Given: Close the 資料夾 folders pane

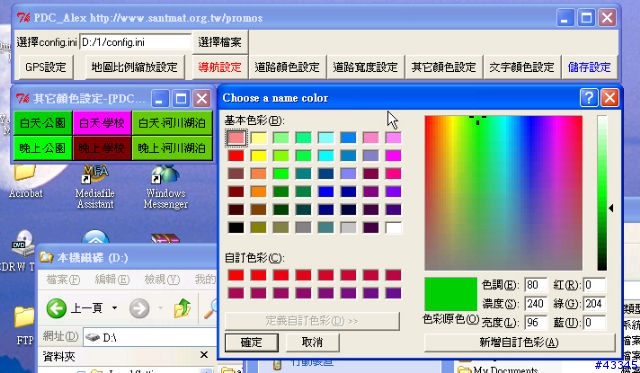Looking at the screenshot, I should (x=204, y=355).
